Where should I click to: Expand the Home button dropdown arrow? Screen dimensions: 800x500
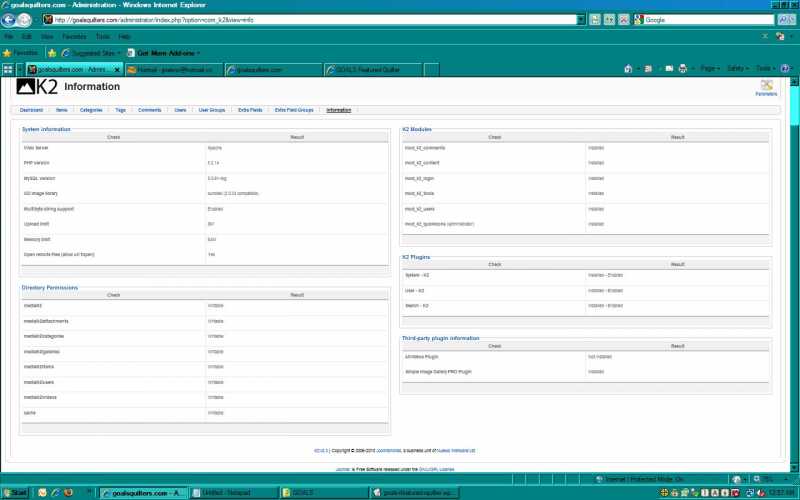tap(638, 69)
